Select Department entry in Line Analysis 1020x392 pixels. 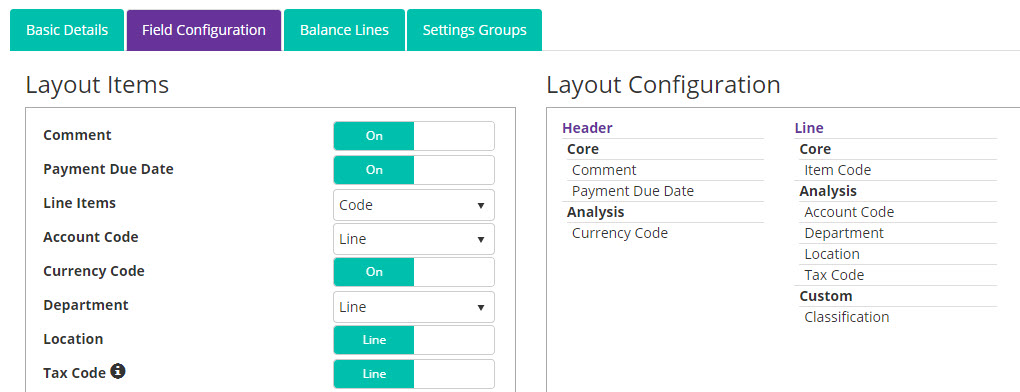point(844,233)
